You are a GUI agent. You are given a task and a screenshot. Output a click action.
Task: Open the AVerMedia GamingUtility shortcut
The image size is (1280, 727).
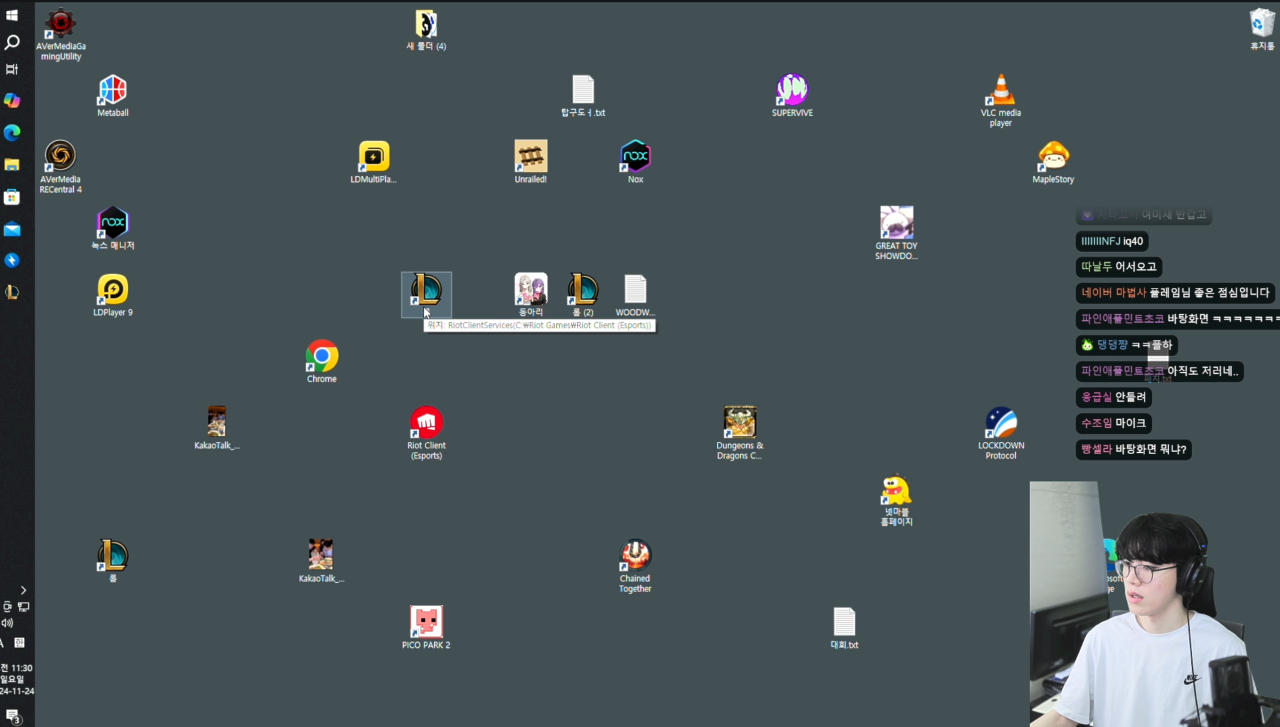point(60,35)
